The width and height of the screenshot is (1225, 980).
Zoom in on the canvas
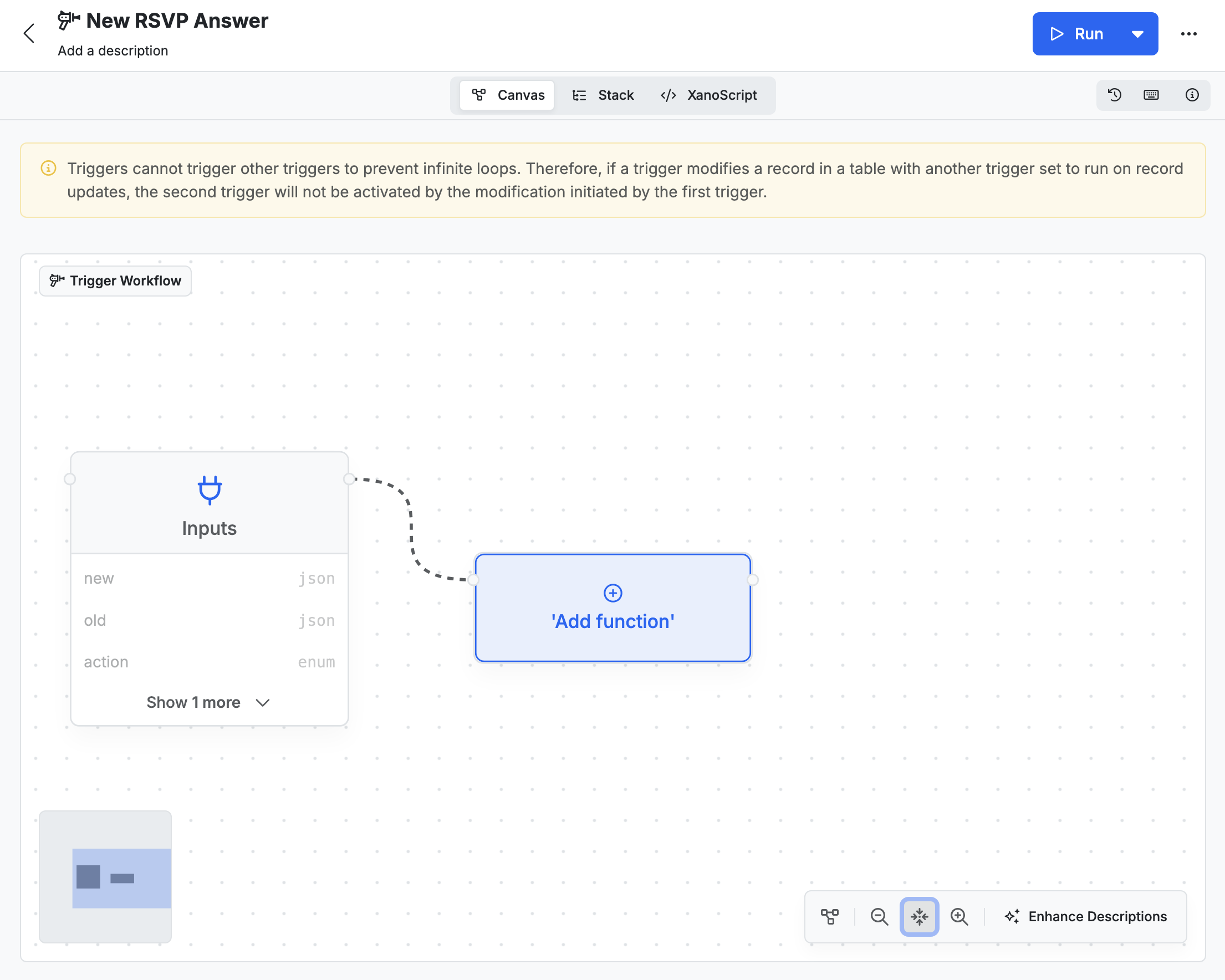959,916
